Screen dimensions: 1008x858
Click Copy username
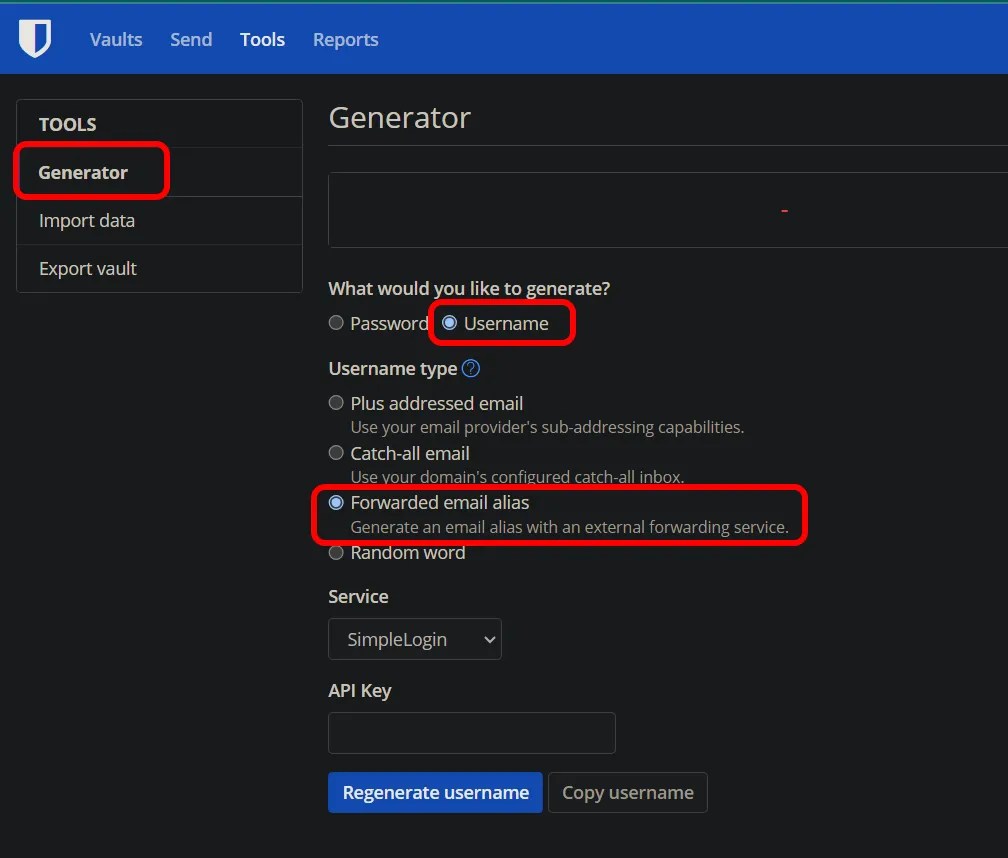(x=627, y=792)
